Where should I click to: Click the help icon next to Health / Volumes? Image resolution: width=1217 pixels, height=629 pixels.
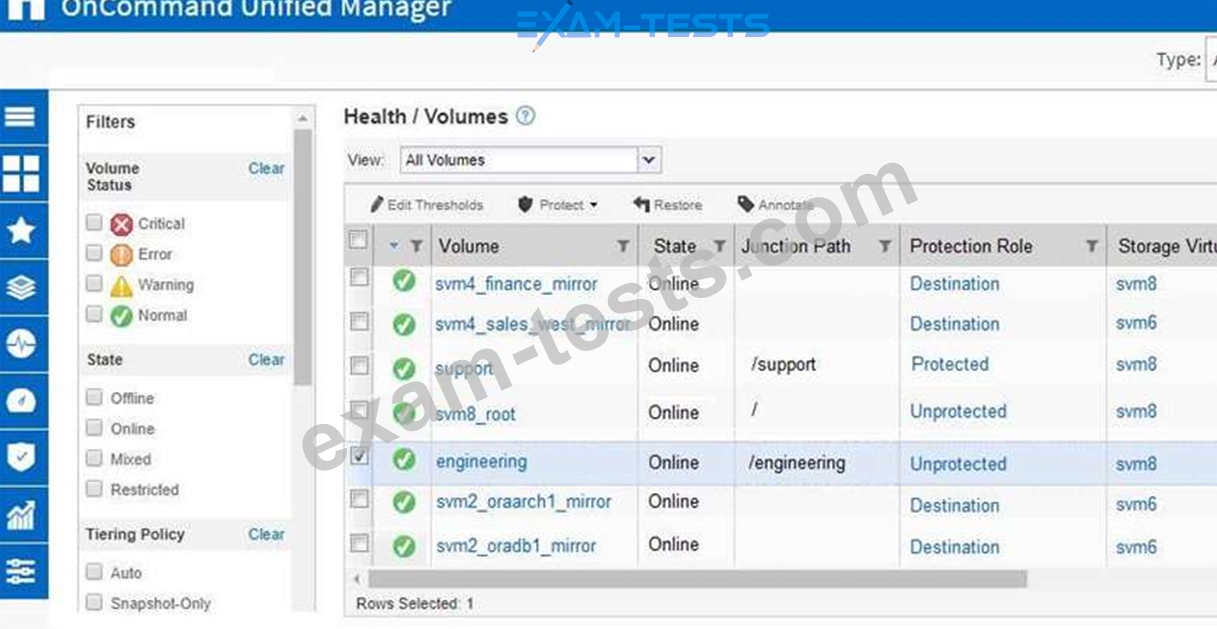click(x=525, y=116)
